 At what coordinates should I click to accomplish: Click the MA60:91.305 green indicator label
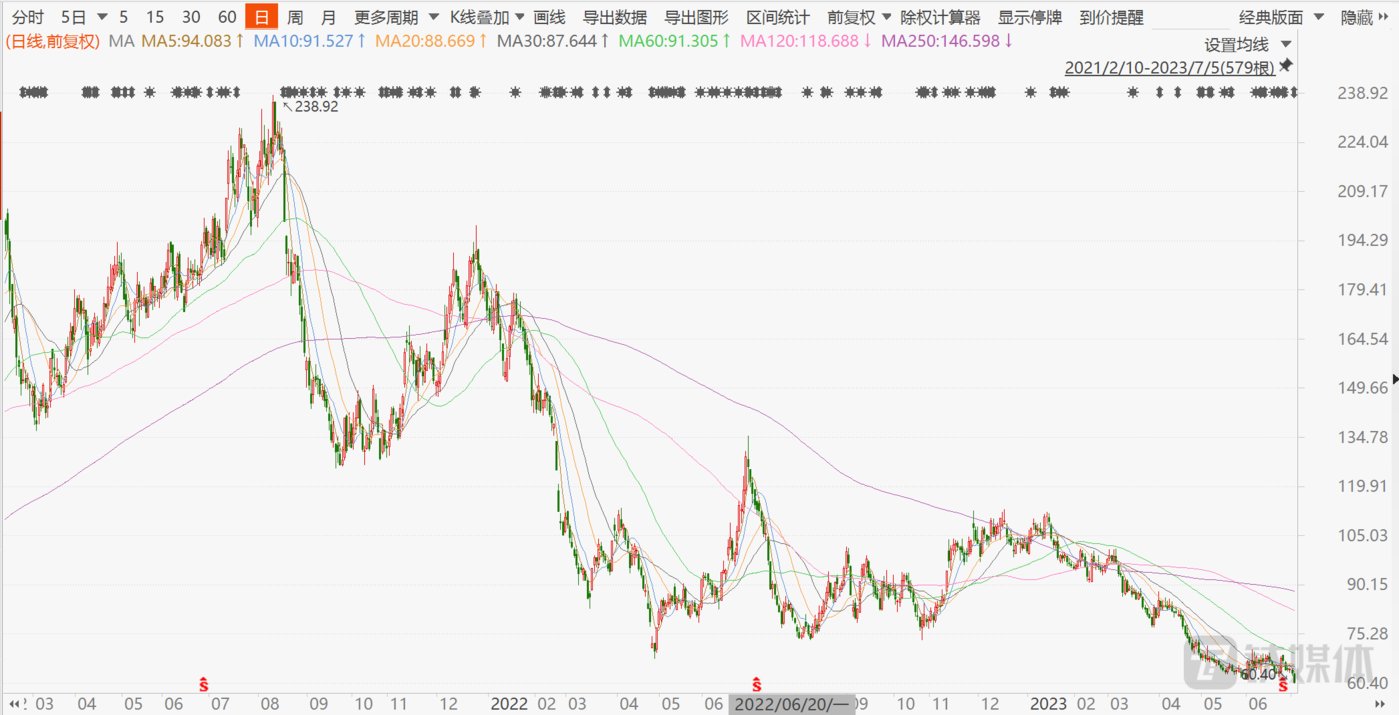click(x=673, y=41)
